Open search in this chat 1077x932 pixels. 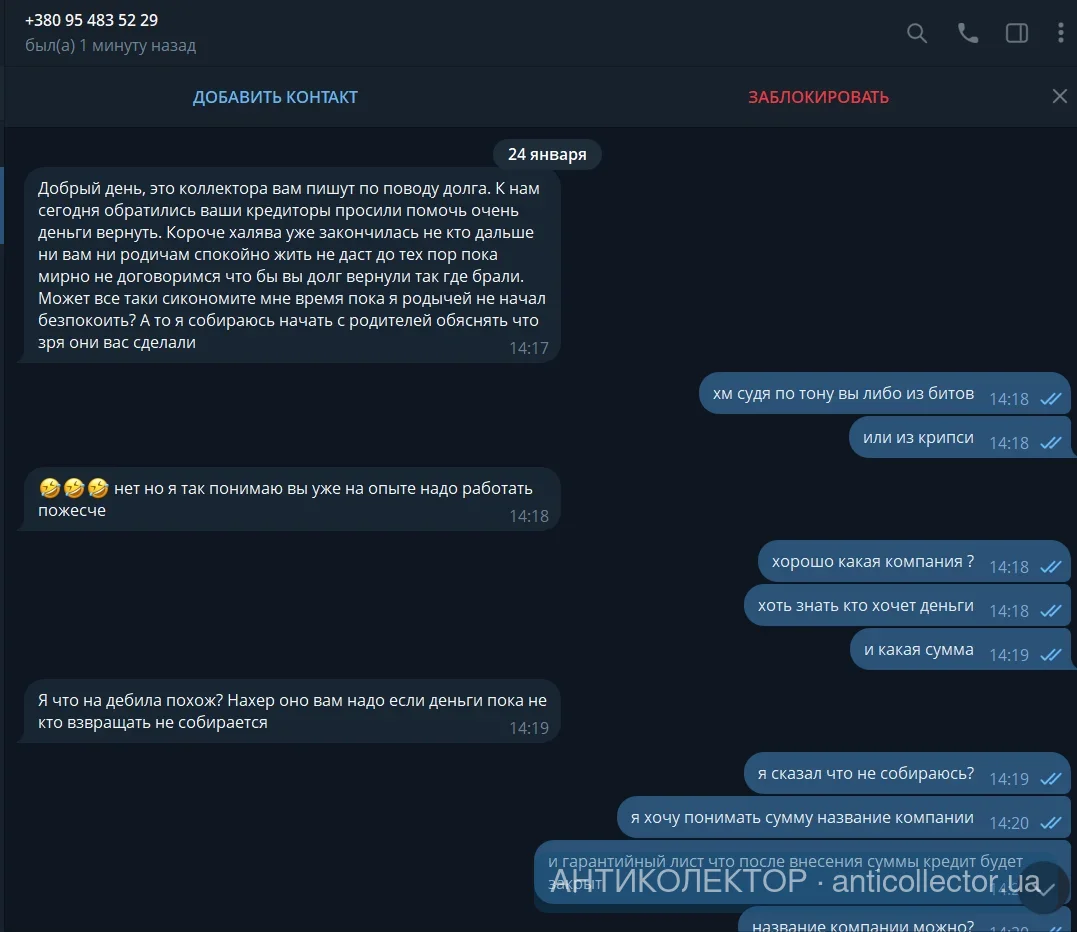click(x=916, y=33)
